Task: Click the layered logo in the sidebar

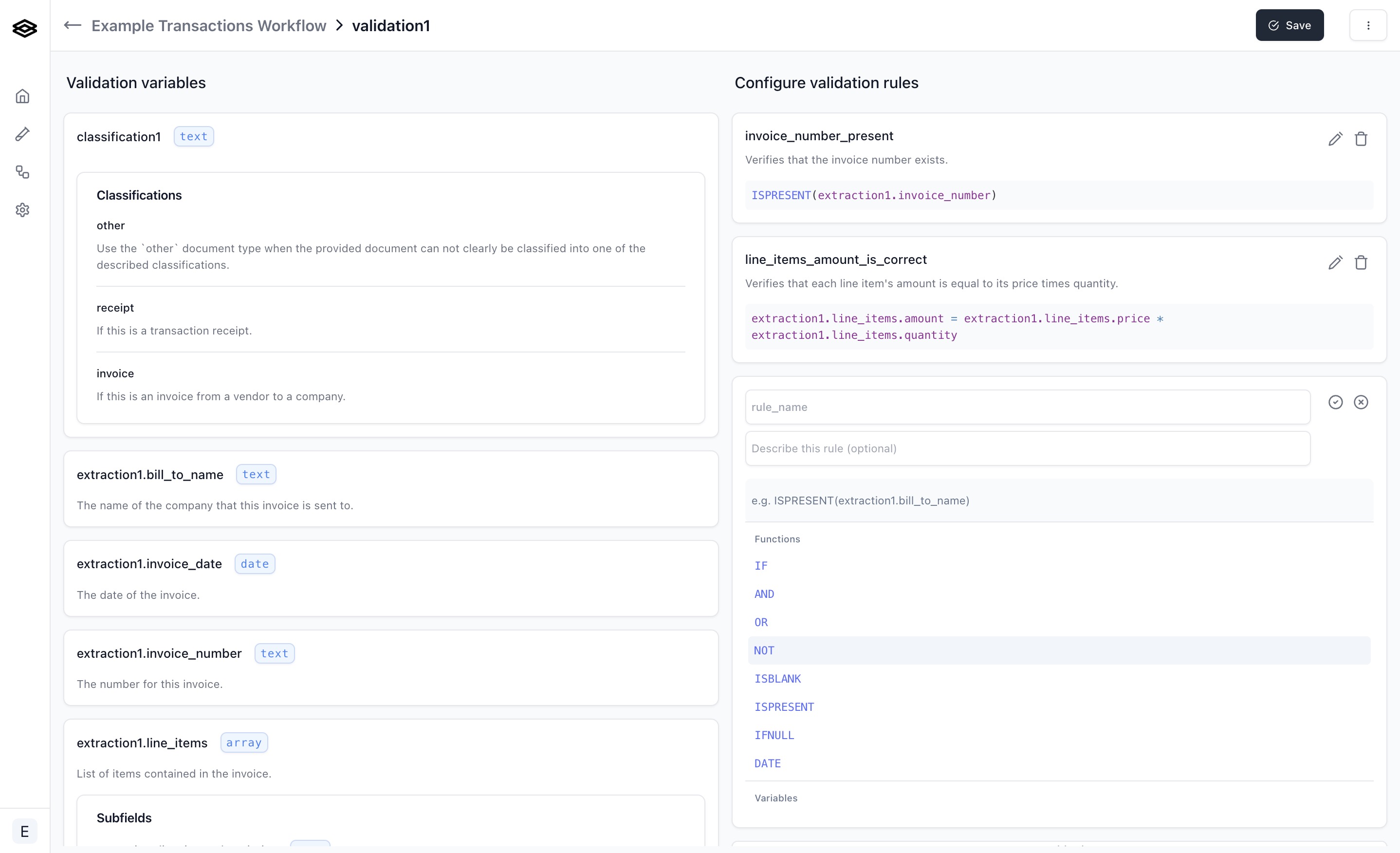Action: pos(24,28)
